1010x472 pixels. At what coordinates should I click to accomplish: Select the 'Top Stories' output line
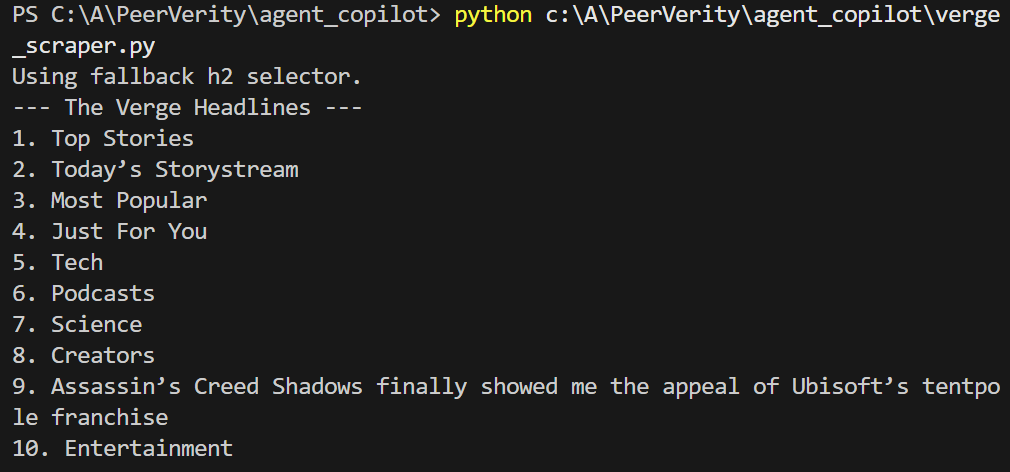[103, 138]
